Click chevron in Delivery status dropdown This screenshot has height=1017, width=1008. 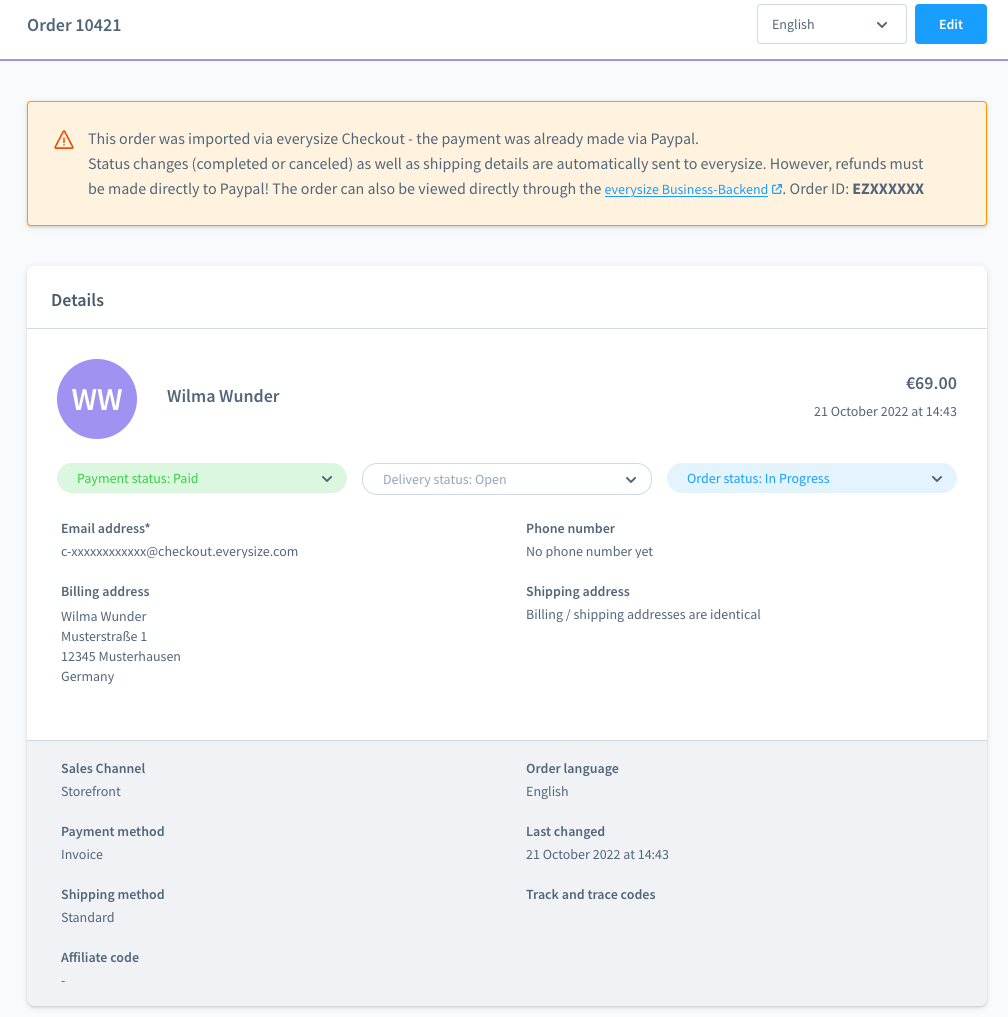(630, 480)
